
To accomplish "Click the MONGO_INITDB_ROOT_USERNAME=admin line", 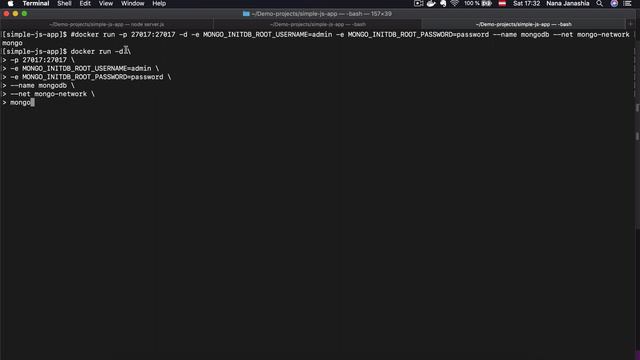I will click(x=80, y=69).
